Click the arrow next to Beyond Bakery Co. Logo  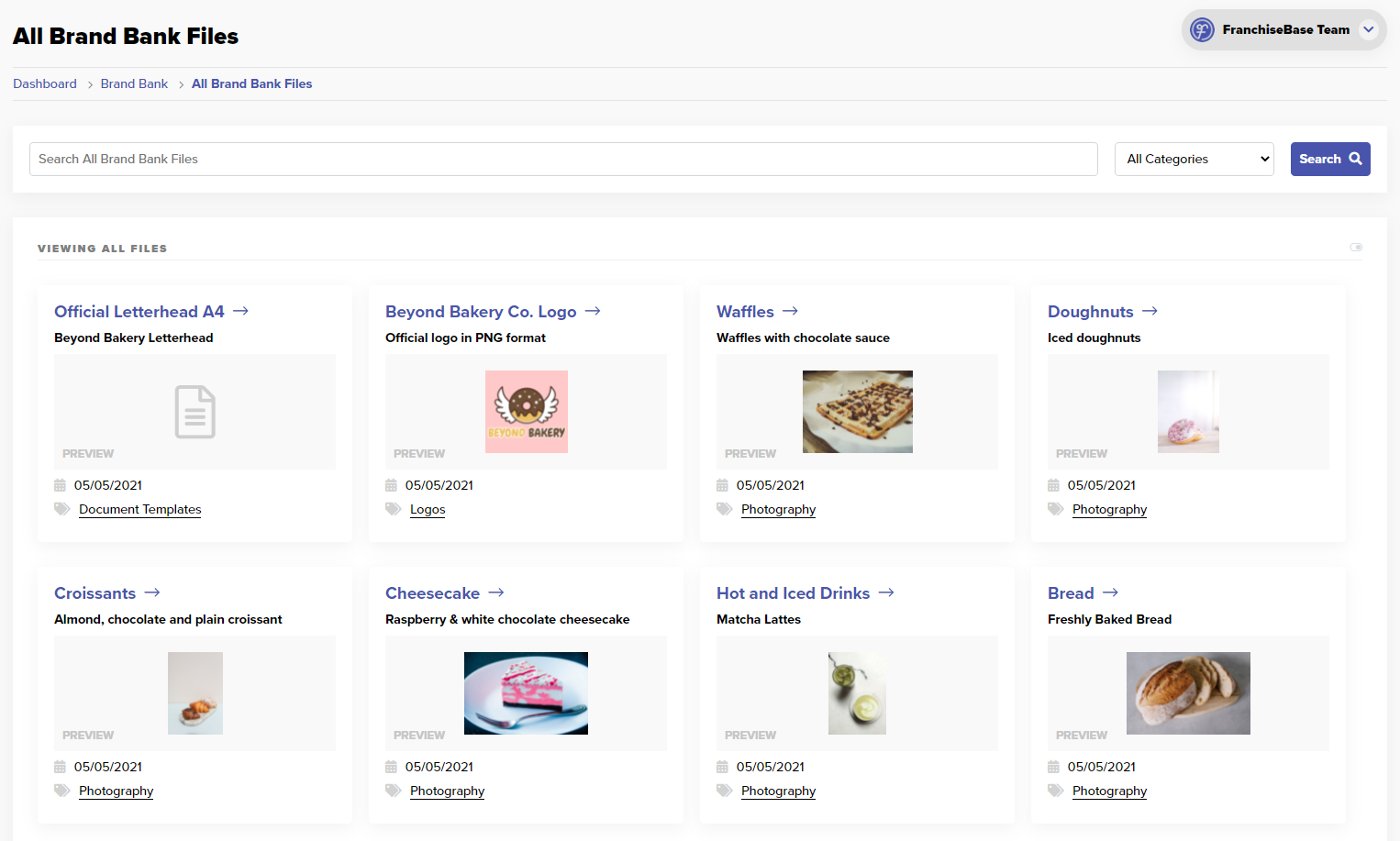pyautogui.click(x=593, y=312)
